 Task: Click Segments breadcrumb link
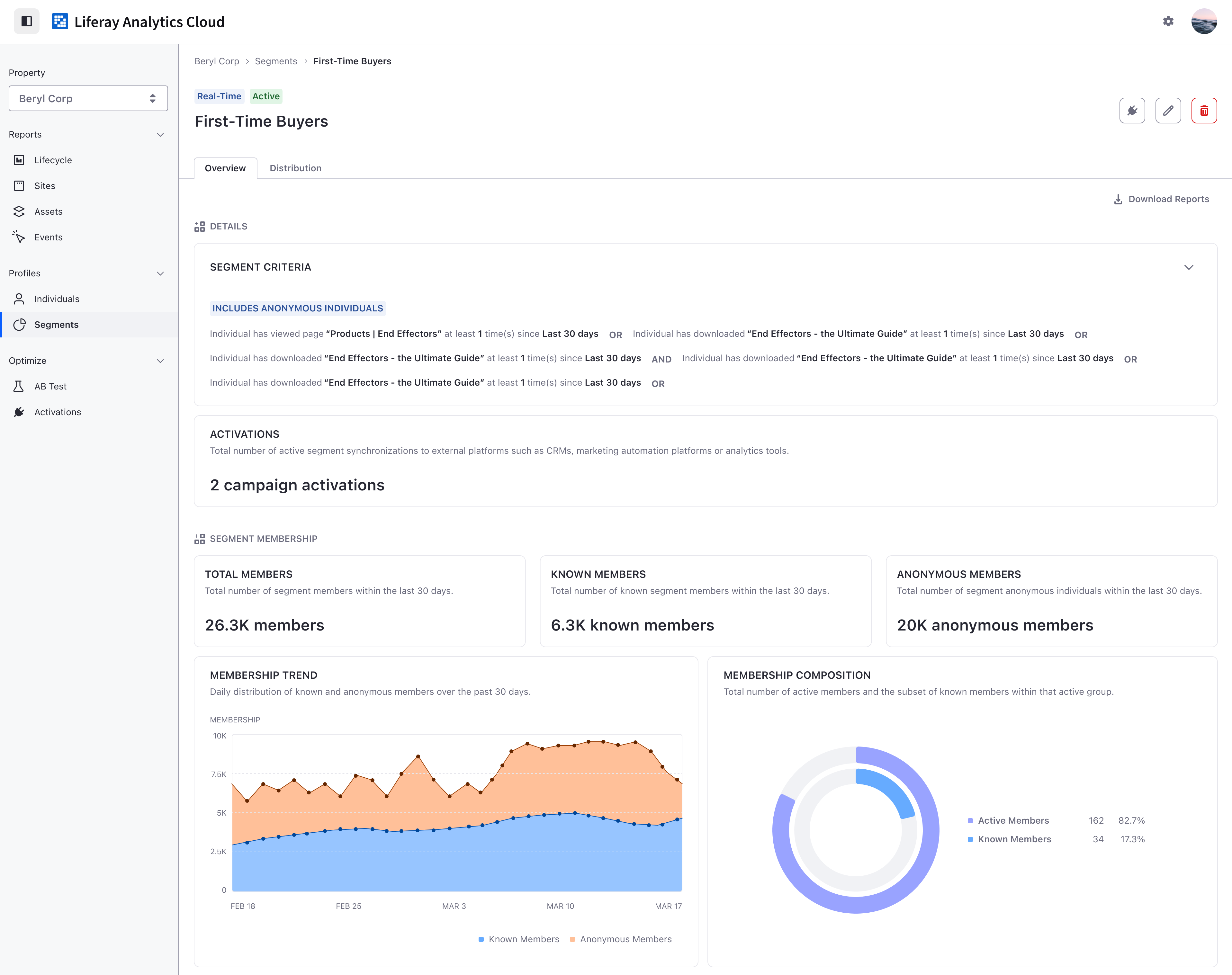[276, 61]
